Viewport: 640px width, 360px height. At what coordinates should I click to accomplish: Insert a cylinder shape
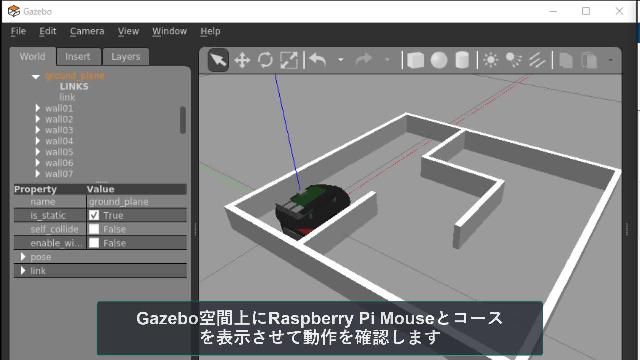pos(462,60)
